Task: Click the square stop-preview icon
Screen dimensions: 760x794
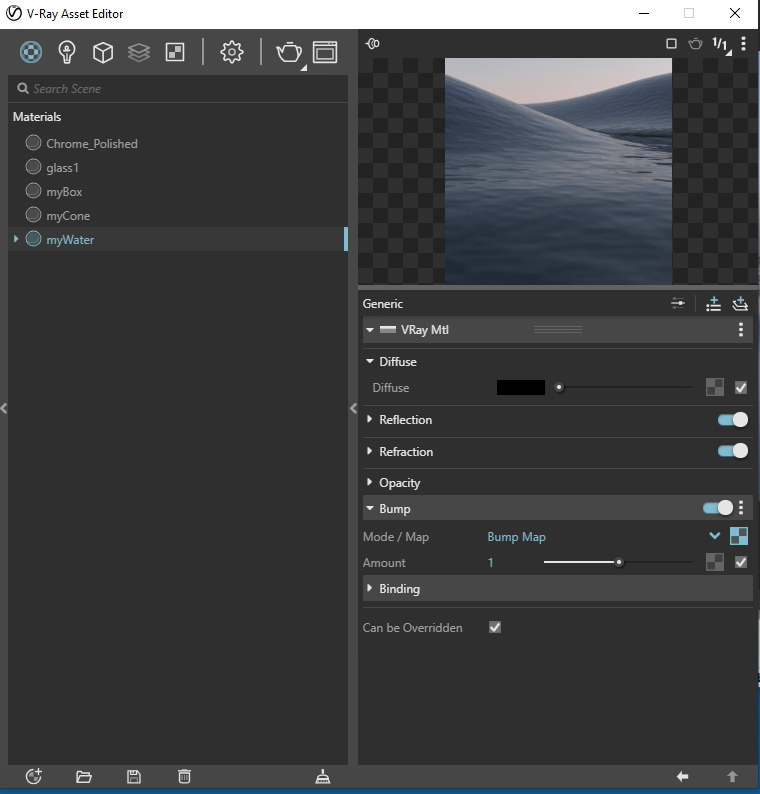Action: point(671,44)
